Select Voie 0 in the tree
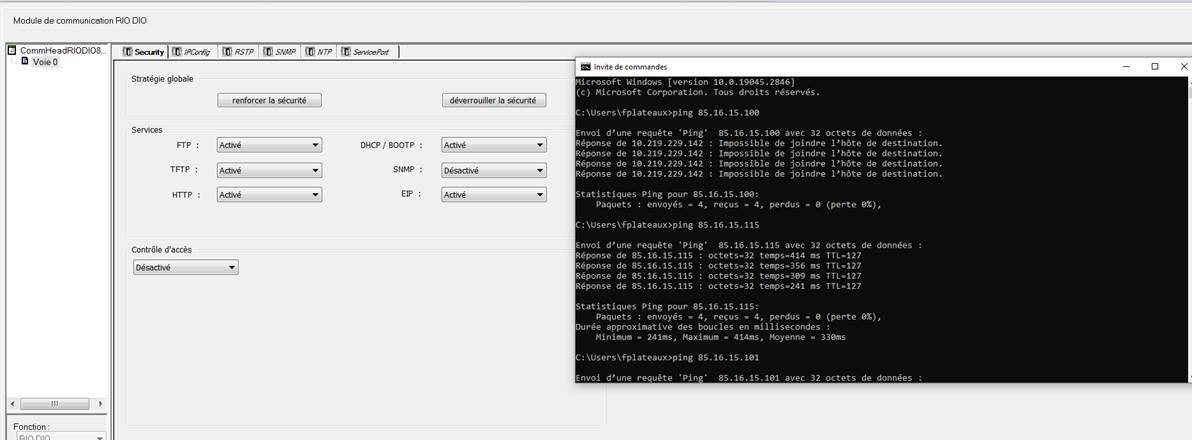Image resolution: width=1192 pixels, height=440 pixels. (45, 62)
